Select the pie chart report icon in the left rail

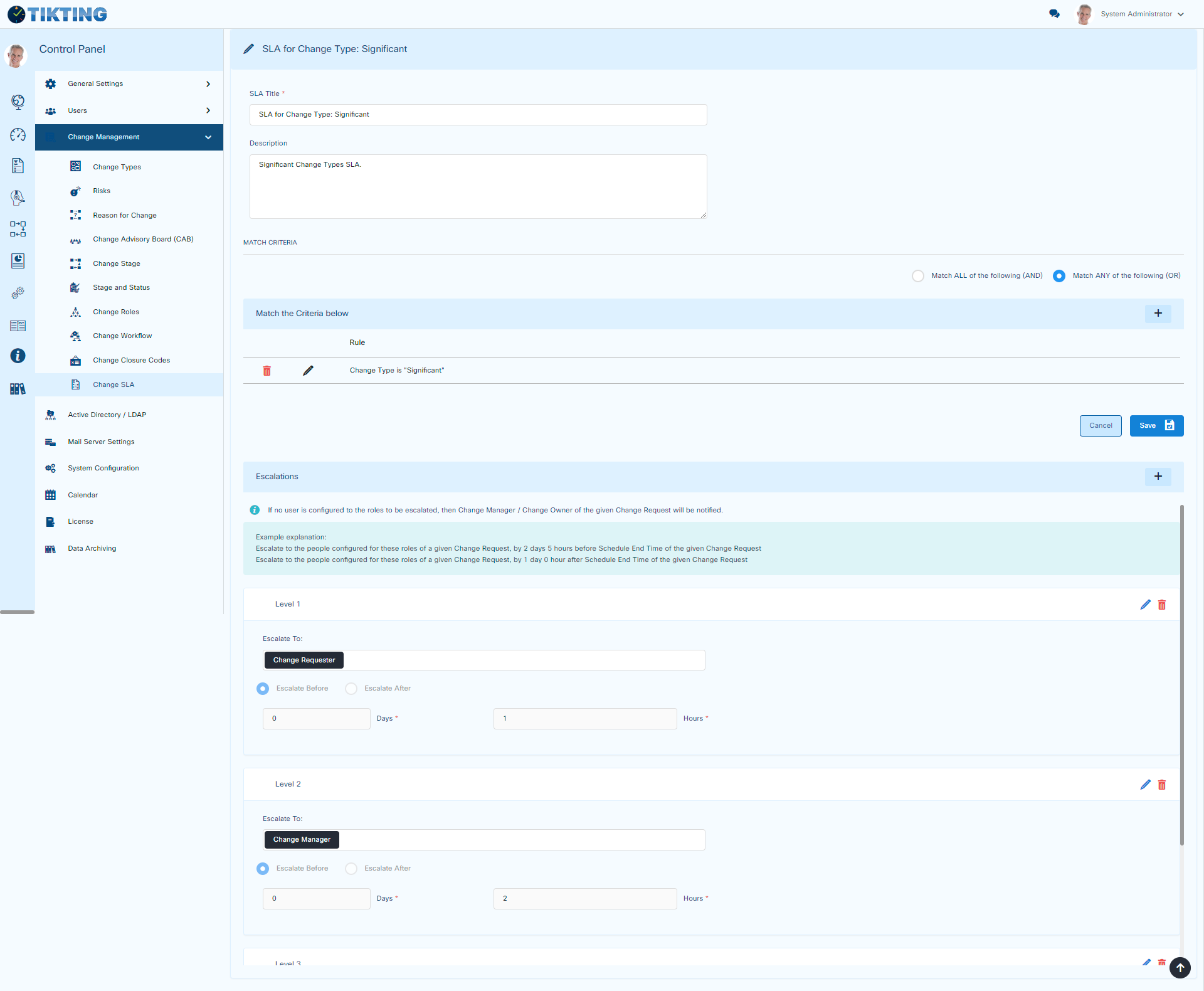18,262
